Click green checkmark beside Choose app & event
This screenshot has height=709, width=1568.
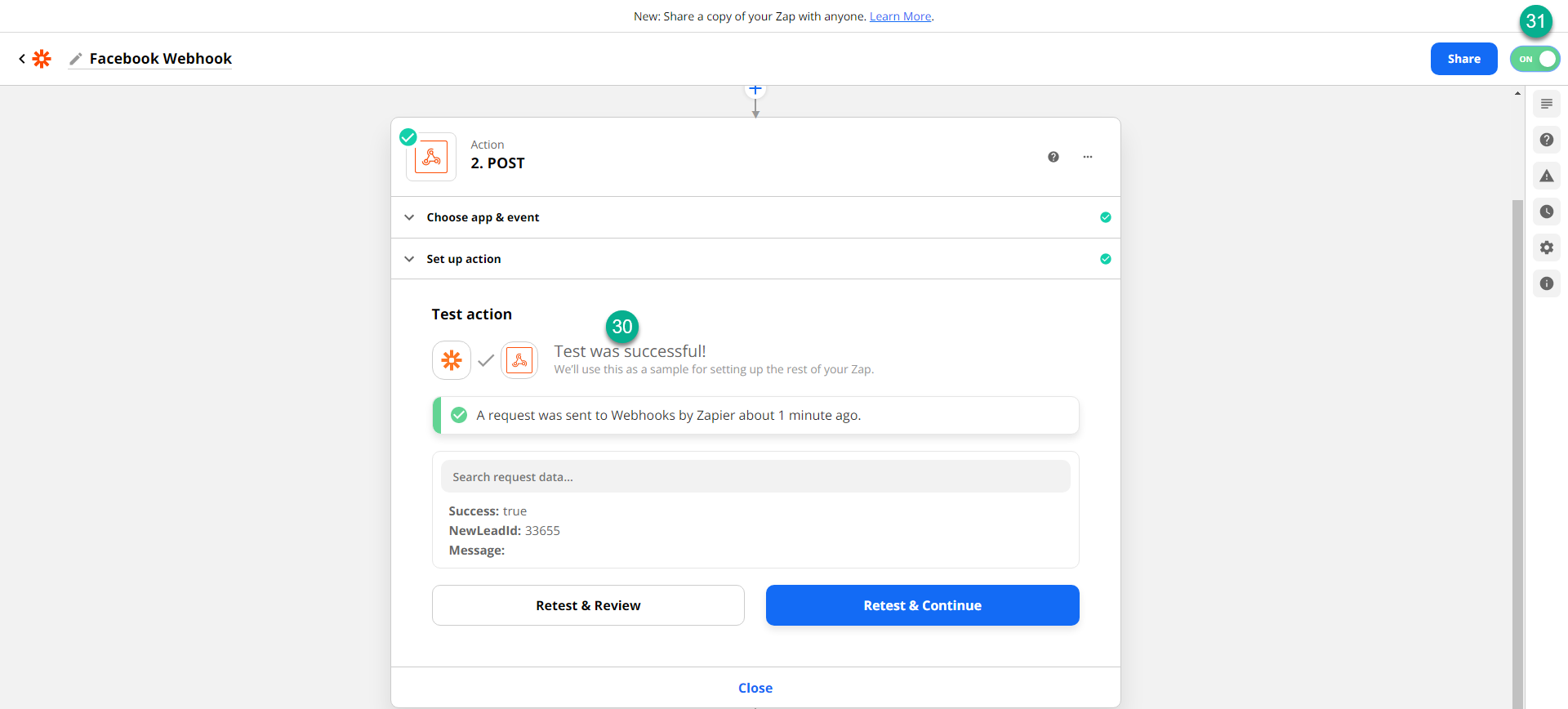click(1106, 217)
